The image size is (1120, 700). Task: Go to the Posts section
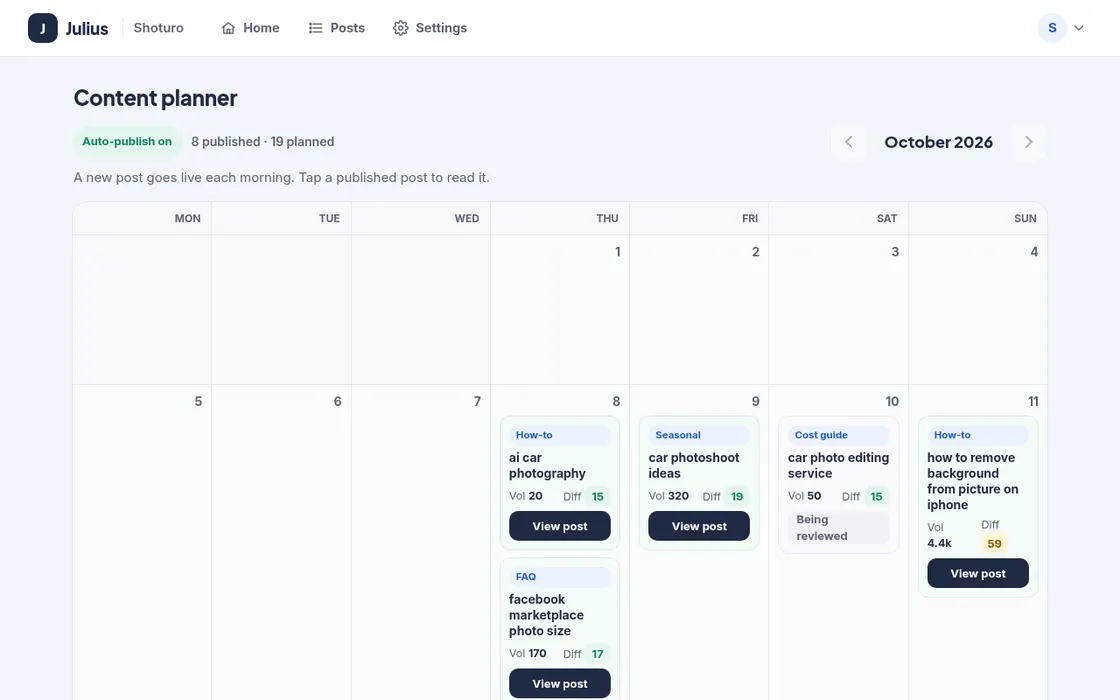[x=336, y=28]
